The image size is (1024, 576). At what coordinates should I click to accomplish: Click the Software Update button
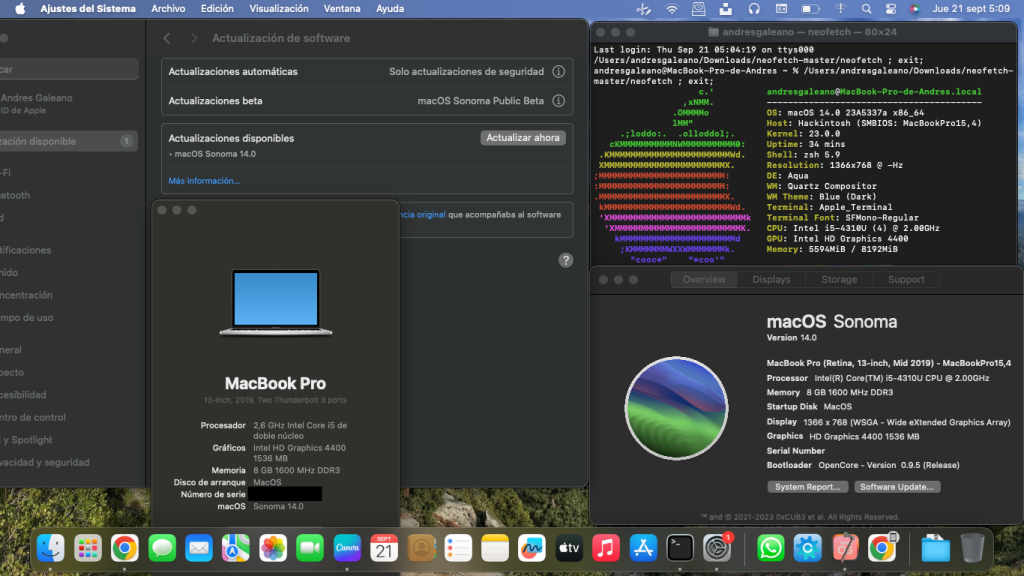[x=897, y=487]
